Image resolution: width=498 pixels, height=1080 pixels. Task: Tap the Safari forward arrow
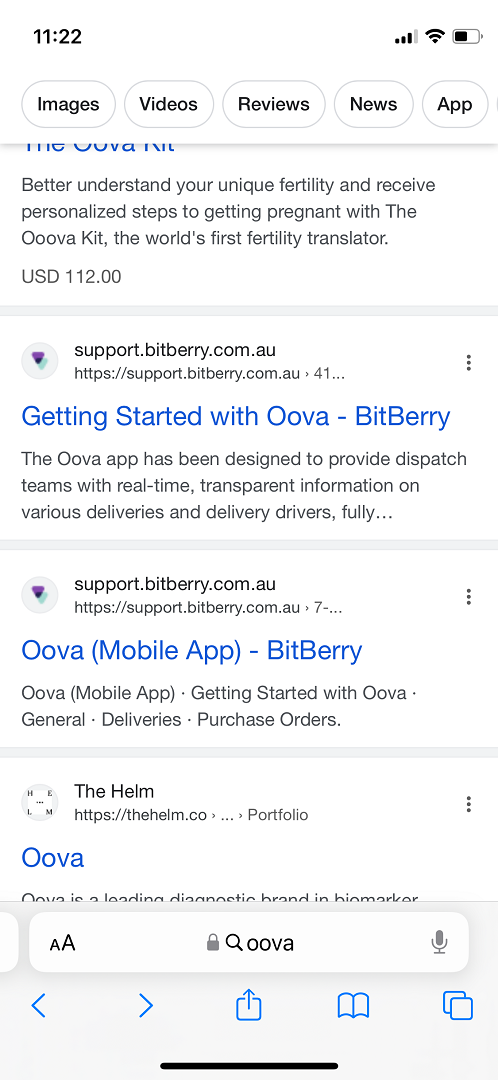tap(145, 1006)
